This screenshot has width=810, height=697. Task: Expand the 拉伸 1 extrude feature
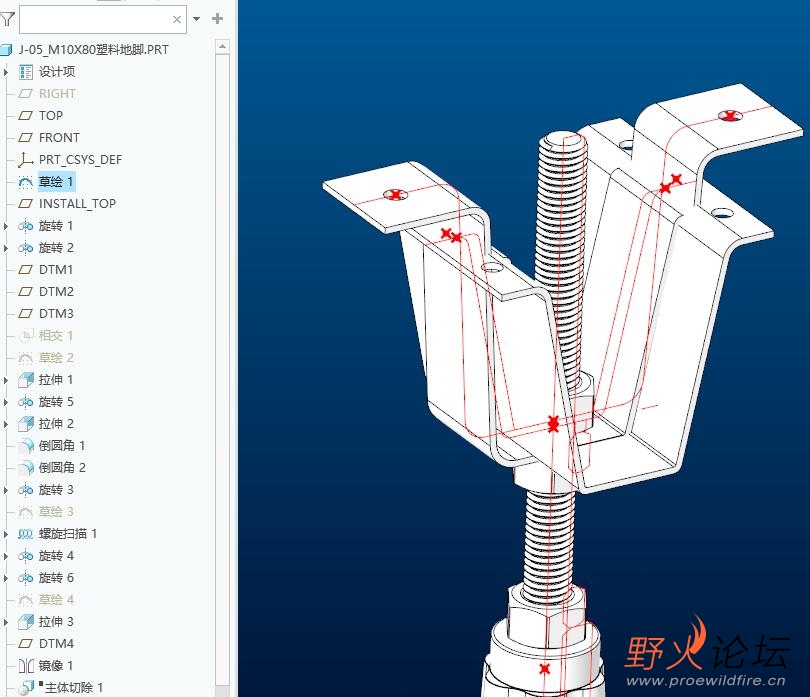tap(6, 380)
